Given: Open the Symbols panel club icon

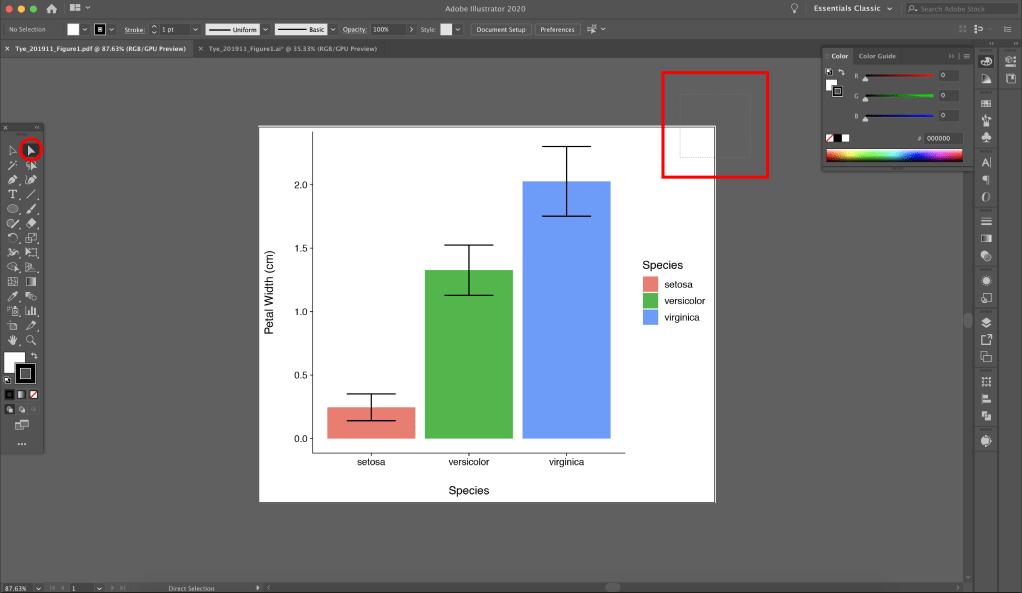Looking at the screenshot, I should [x=987, y=137].
